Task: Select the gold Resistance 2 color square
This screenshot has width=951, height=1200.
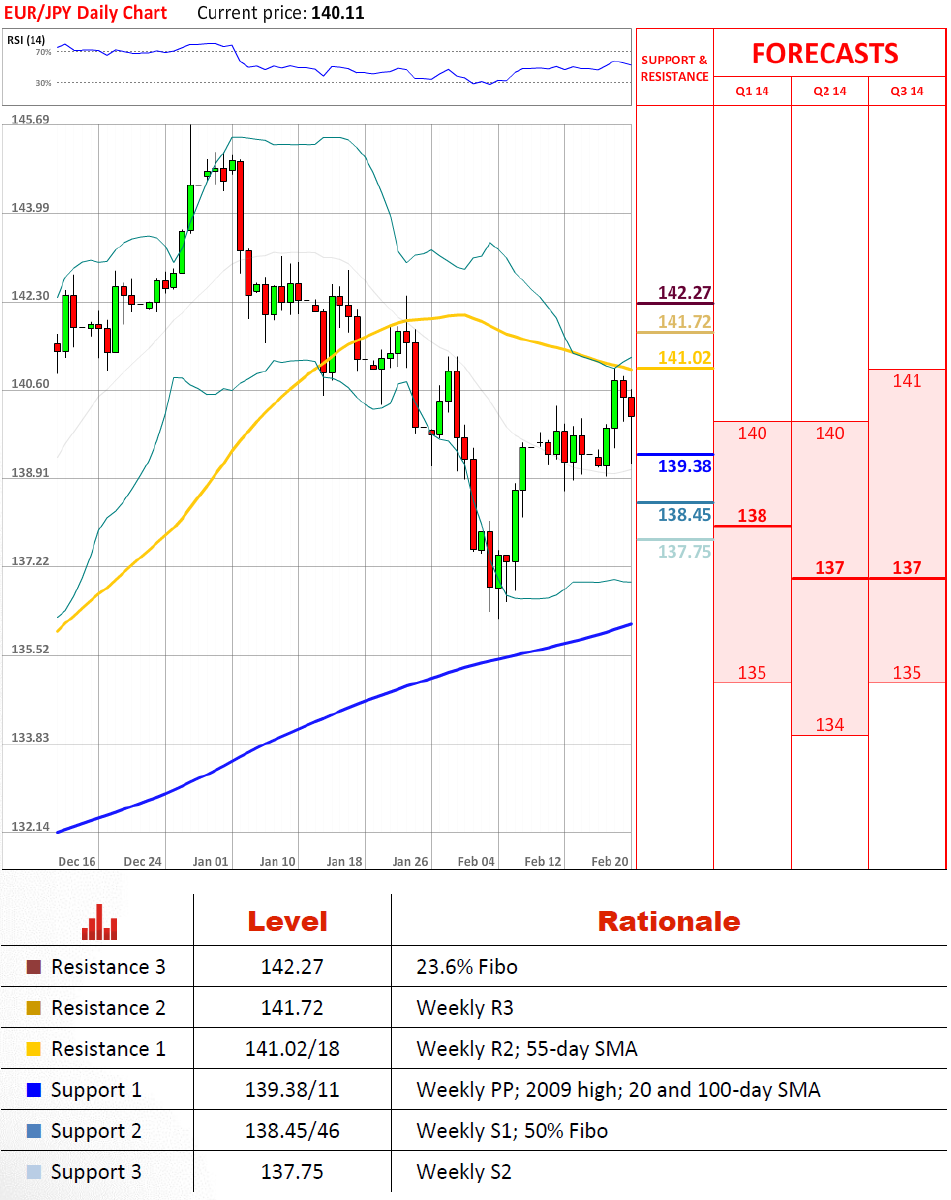Action: click(x=34, y=1008)
